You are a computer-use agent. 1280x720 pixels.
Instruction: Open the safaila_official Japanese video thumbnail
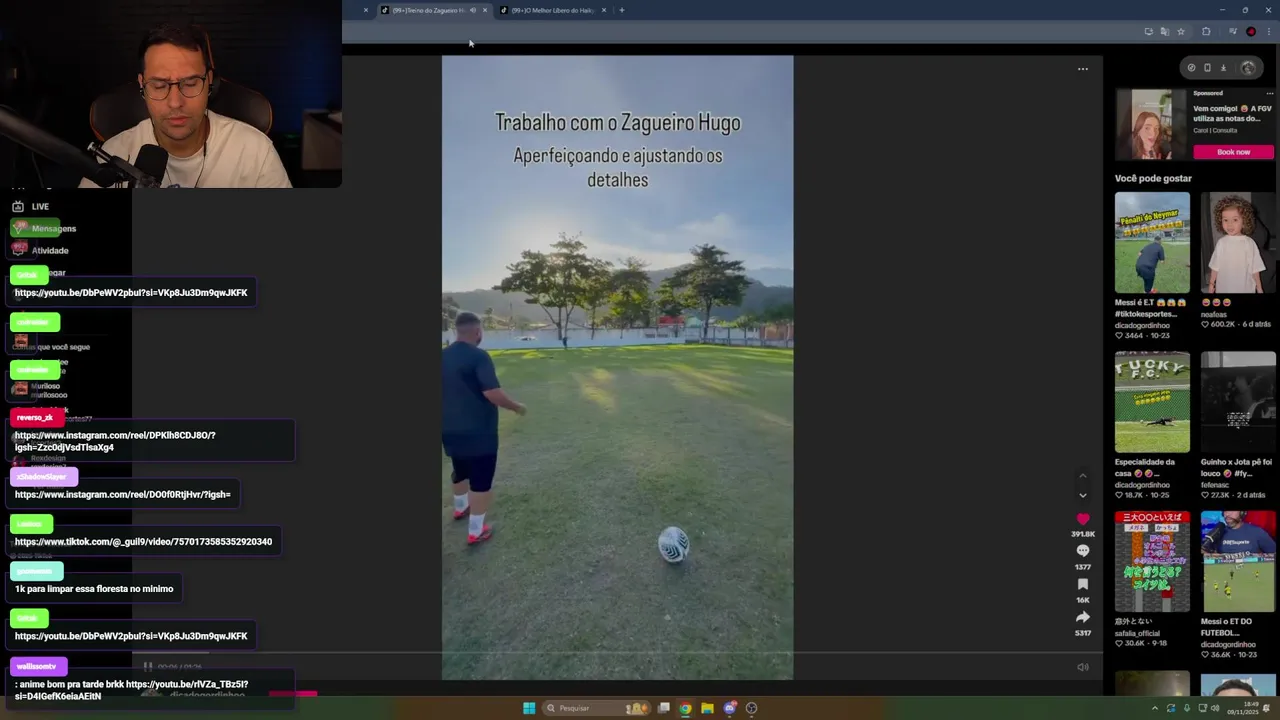point(1152,561)
